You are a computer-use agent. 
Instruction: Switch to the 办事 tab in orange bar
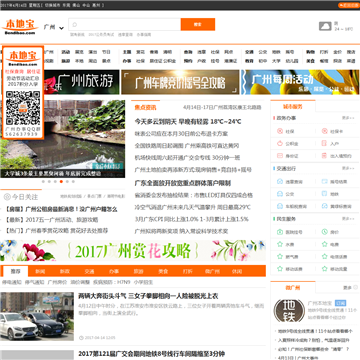coord(114,271)
